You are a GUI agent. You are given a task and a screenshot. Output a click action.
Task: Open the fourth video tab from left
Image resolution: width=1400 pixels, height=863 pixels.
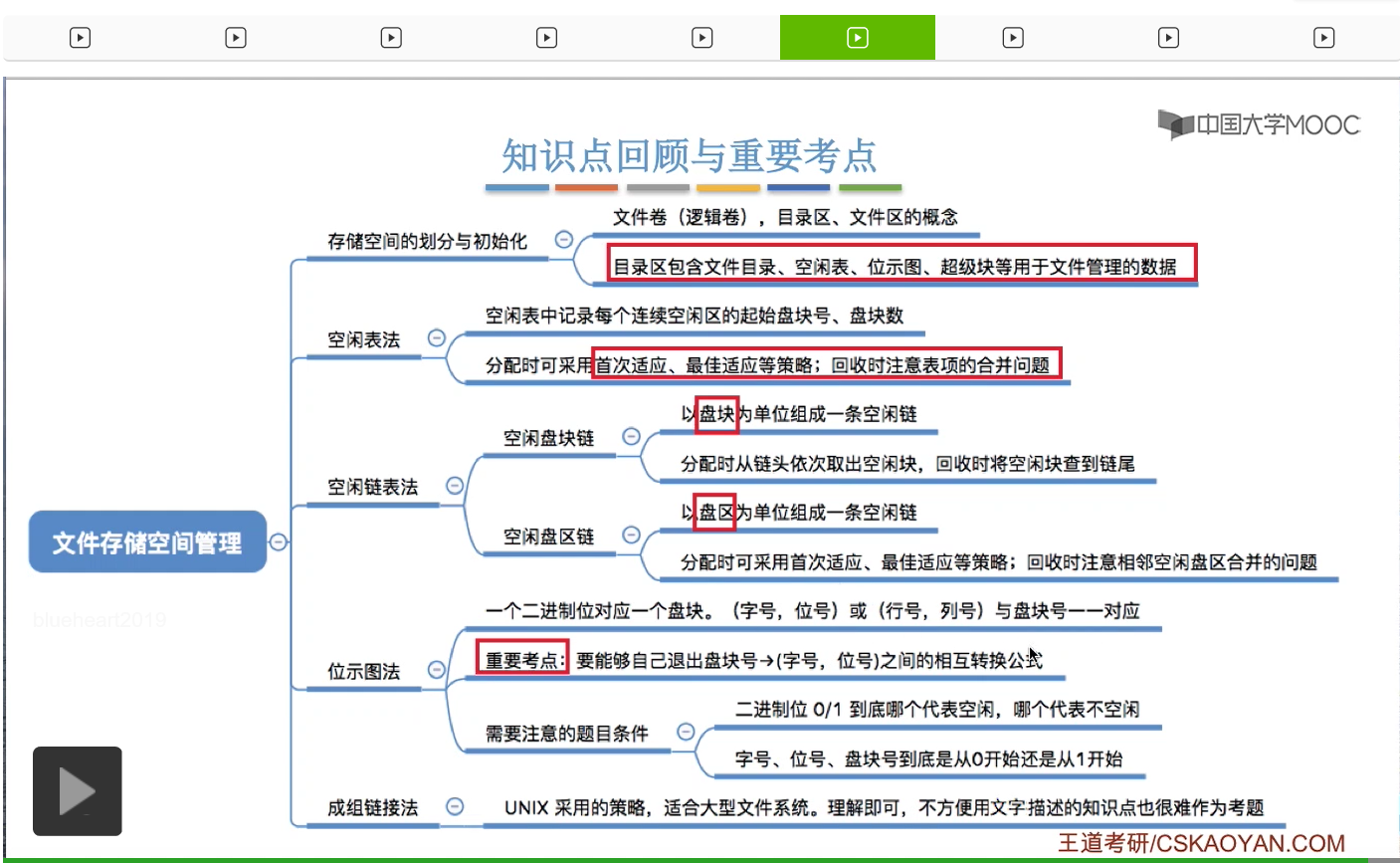pyautogui.click(x=546, y=38)
